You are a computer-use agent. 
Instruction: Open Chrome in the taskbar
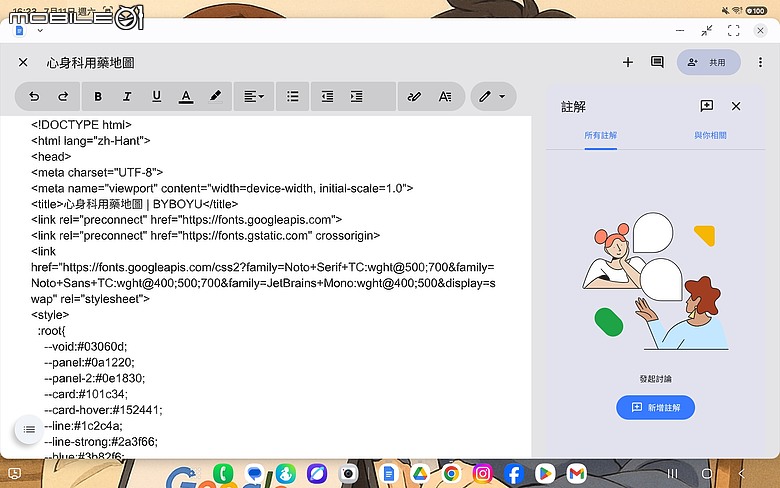[451, 474]
